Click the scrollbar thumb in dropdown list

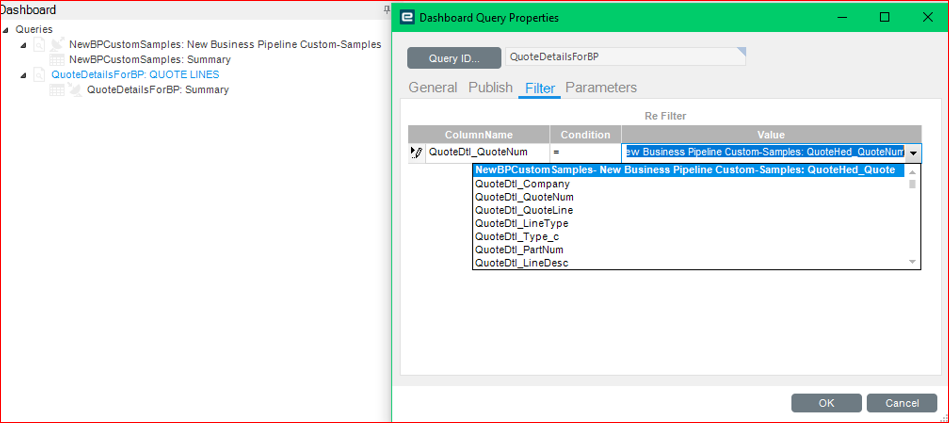tap(913, 184)
